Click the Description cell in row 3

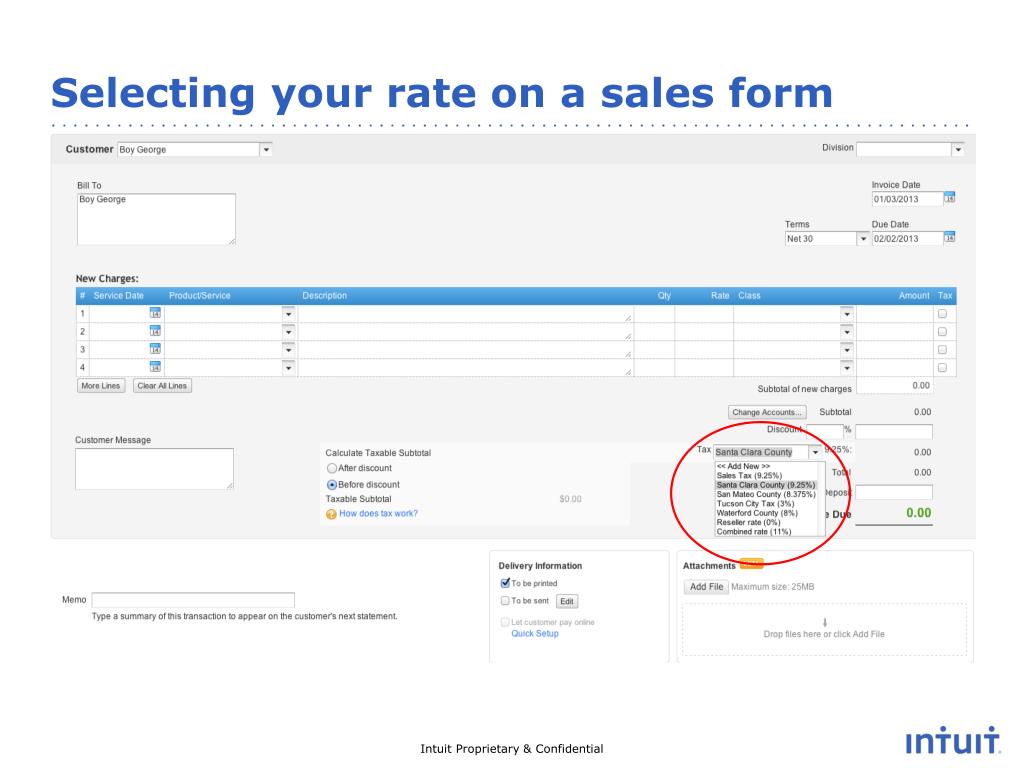coord(466,350)
